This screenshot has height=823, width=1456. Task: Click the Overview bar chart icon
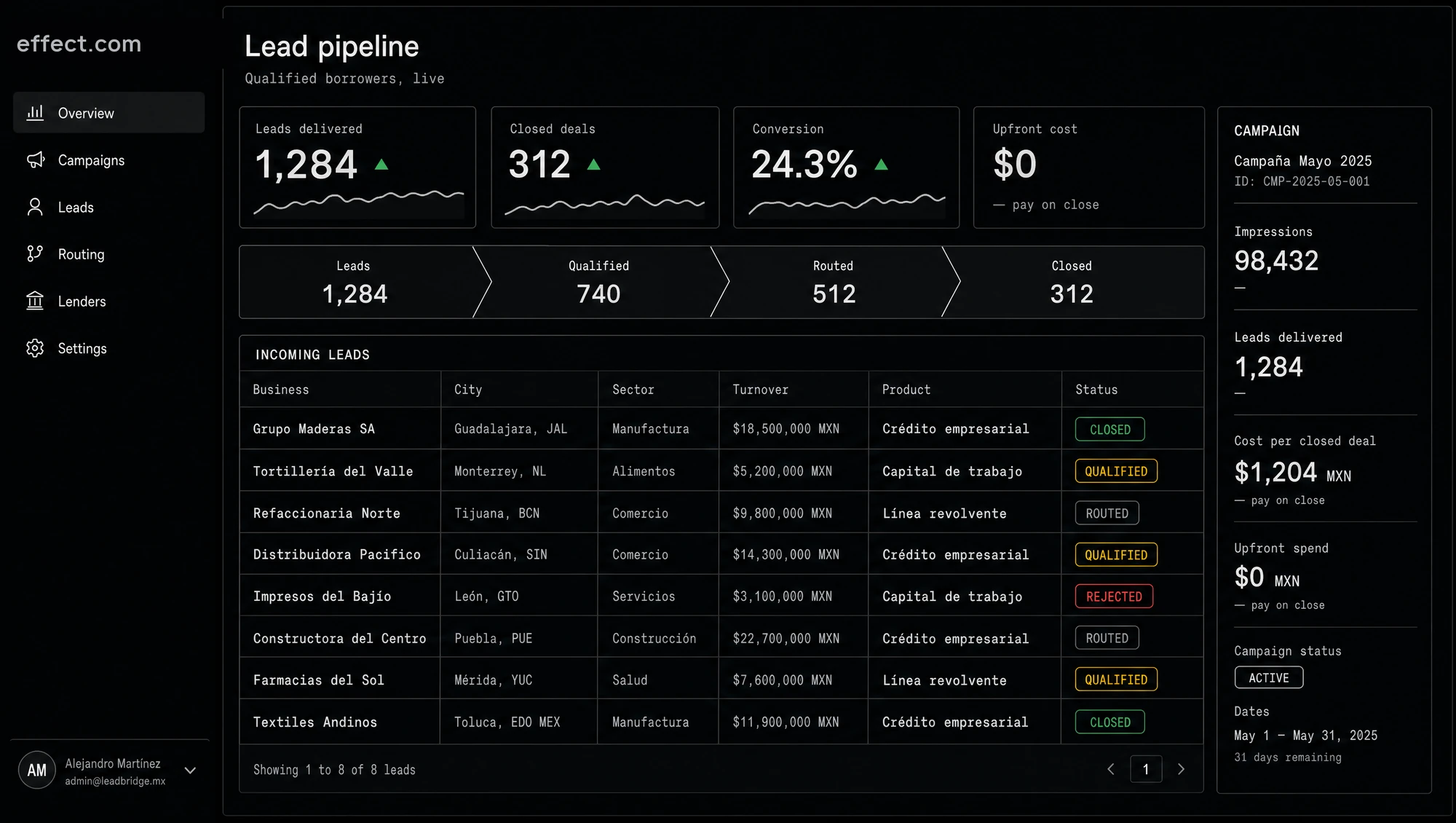[x=35, y=113]
